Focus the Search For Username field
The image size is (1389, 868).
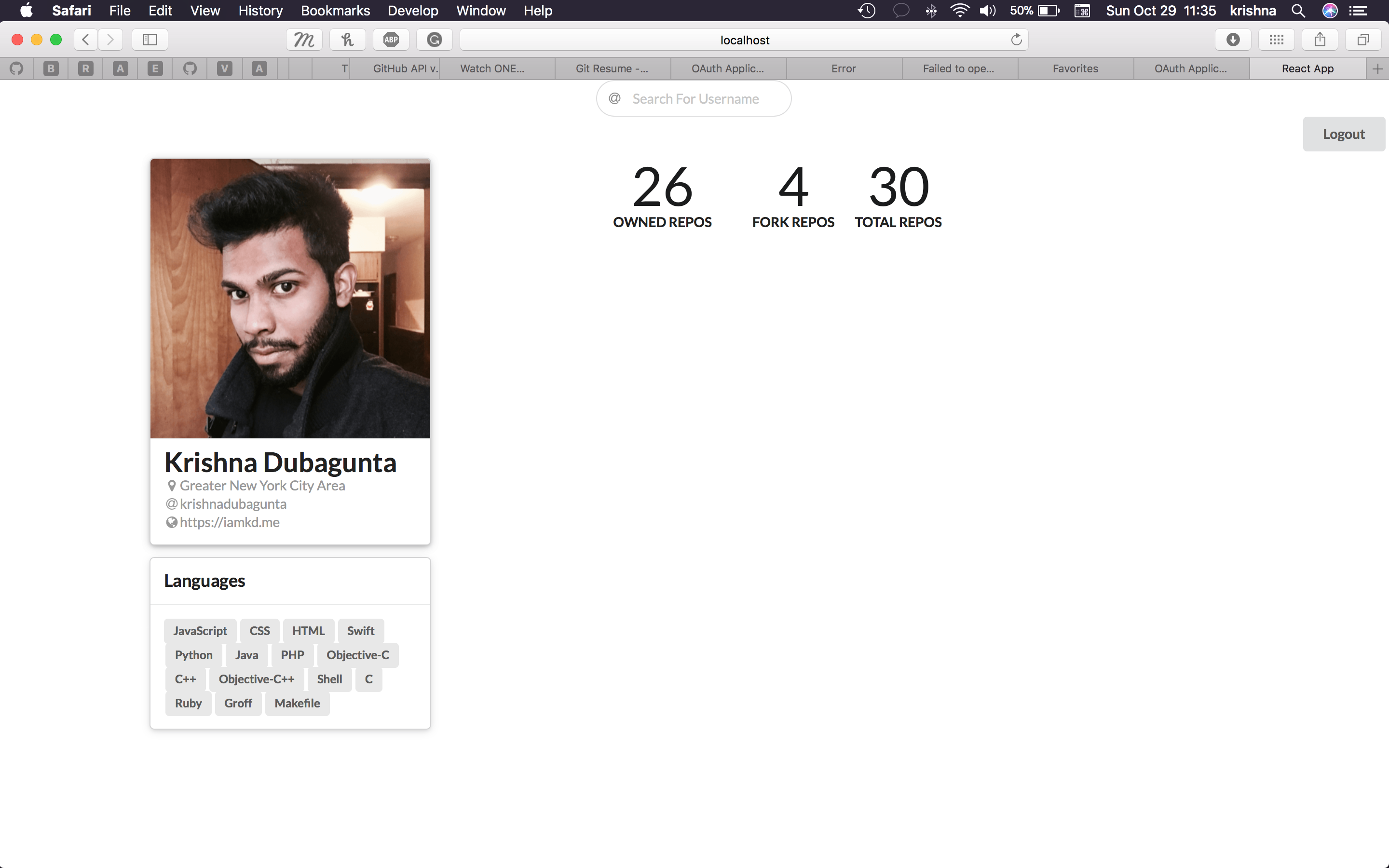[695, 99]
